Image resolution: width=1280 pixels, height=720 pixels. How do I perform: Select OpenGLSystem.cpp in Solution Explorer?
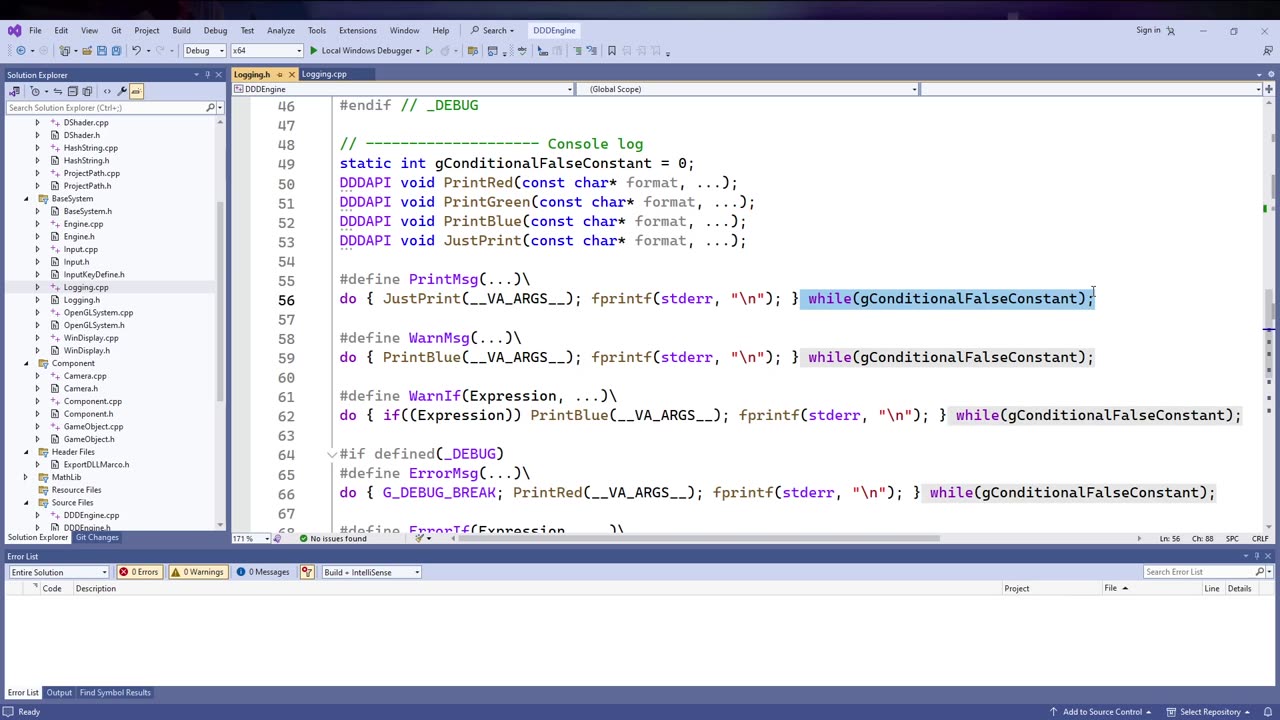(98, 313)
